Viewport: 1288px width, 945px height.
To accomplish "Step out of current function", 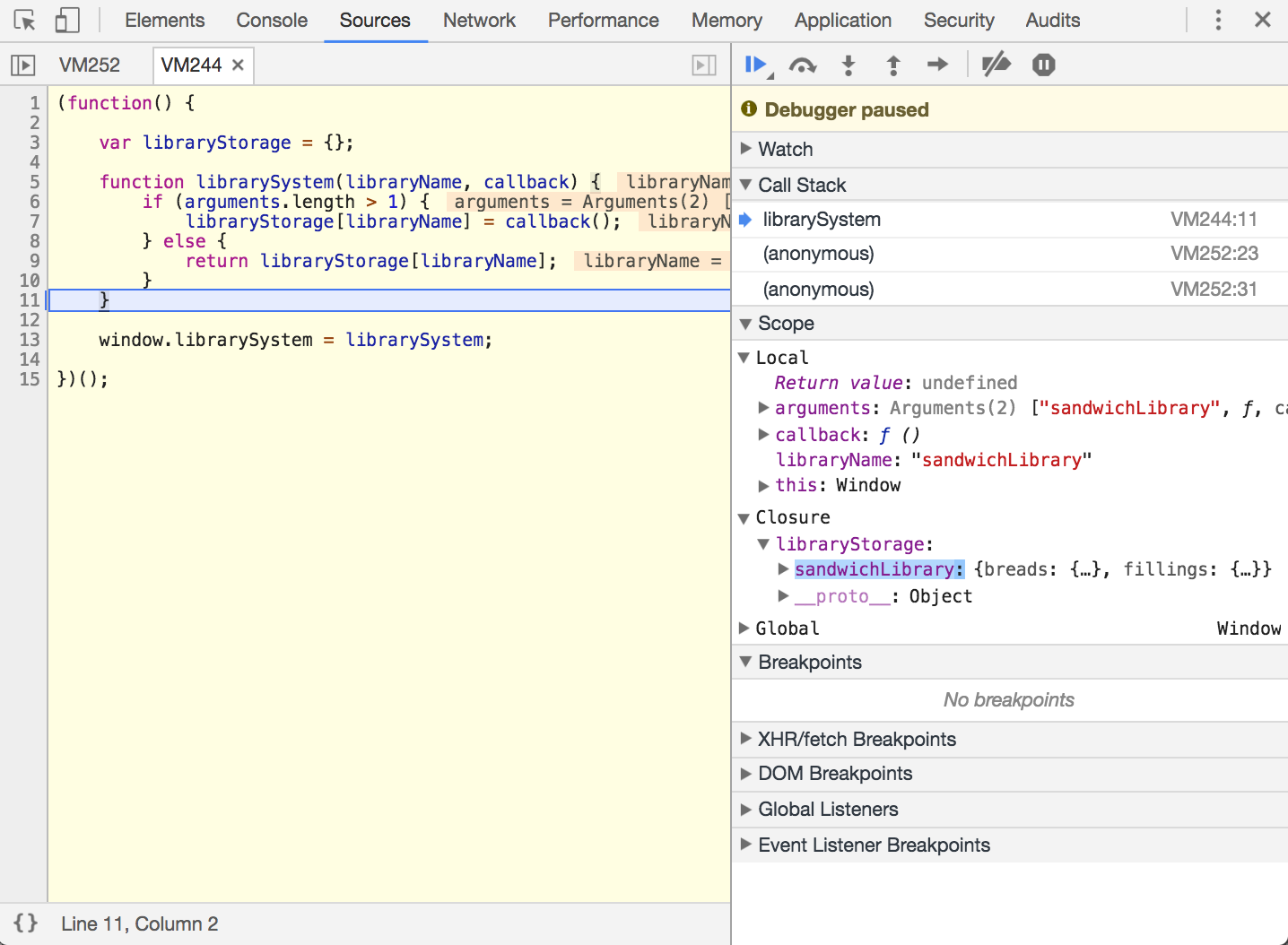I will pyautogui.click(x=893, y=65).
